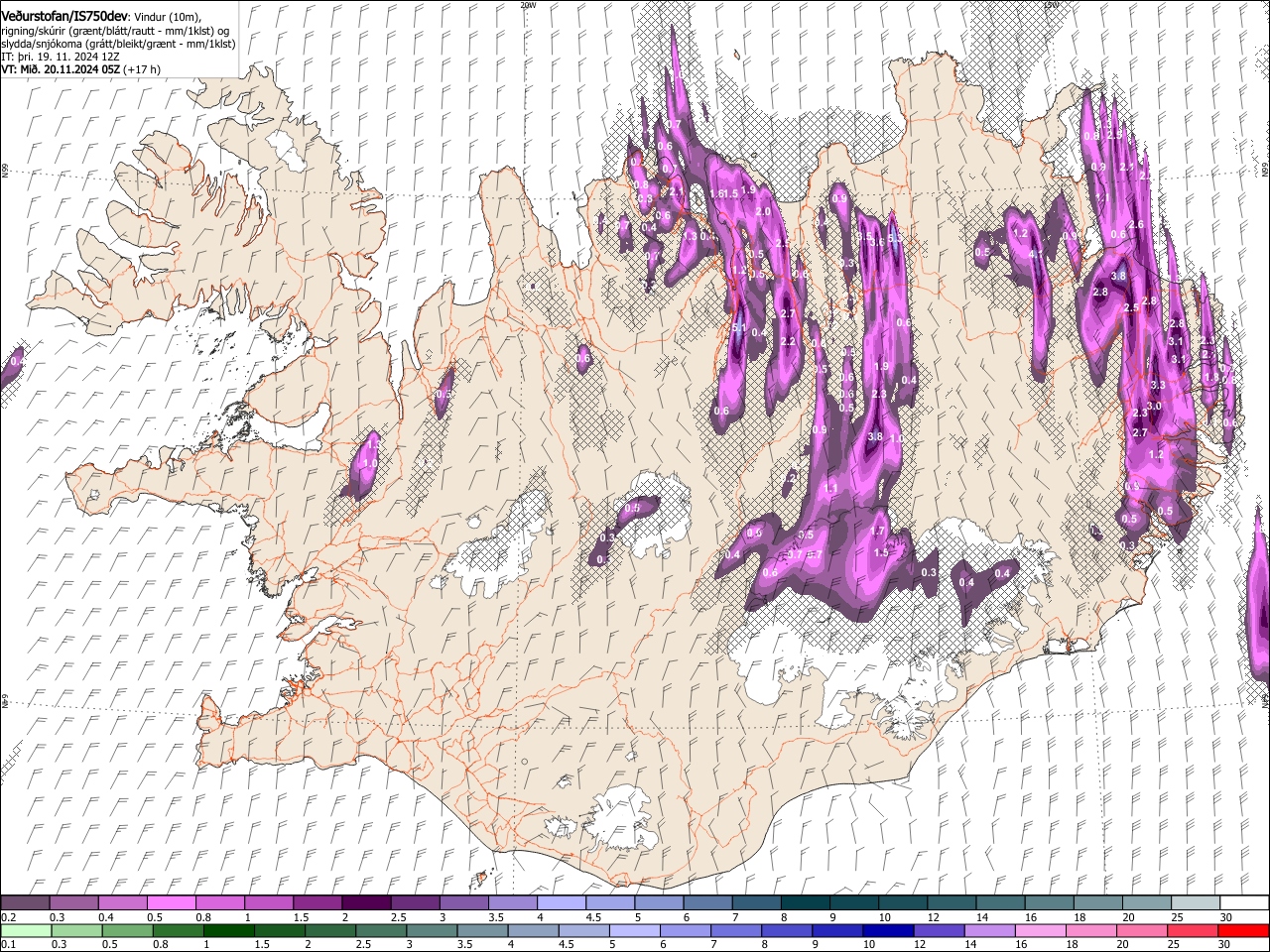Screen dimensions: 1270x952
Task: Click the 2.6 precipitation value on the map
Action: (1136, 225)
